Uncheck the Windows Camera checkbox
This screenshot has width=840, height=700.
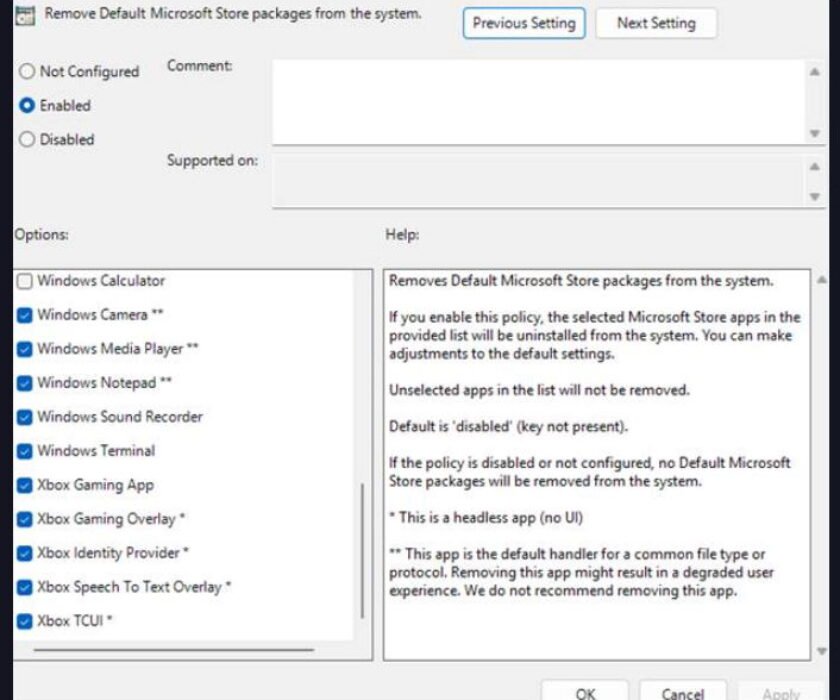(x=25, y=315)
